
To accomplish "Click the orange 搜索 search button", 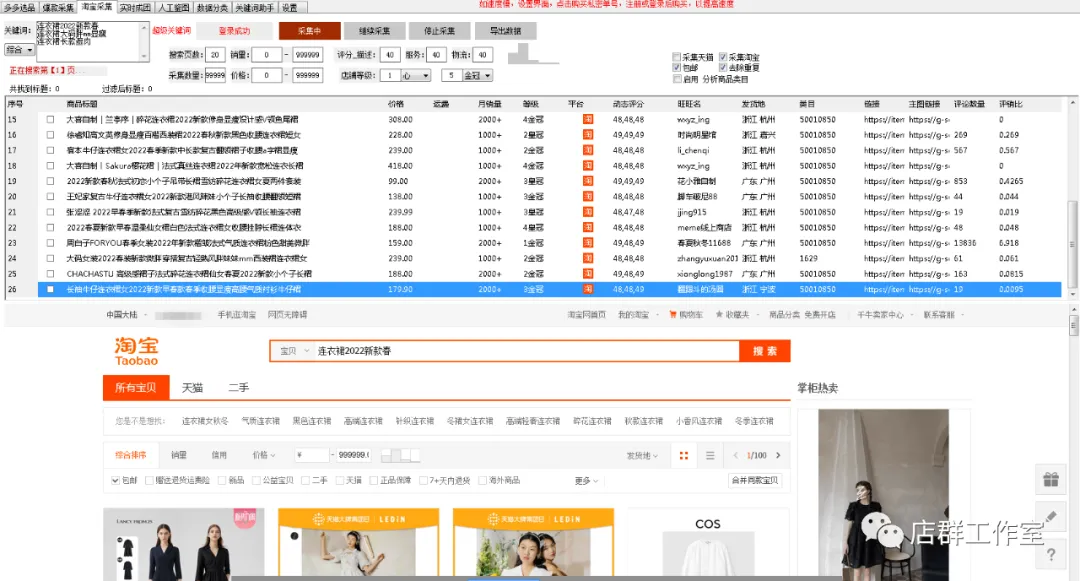I will coord(764,351).
